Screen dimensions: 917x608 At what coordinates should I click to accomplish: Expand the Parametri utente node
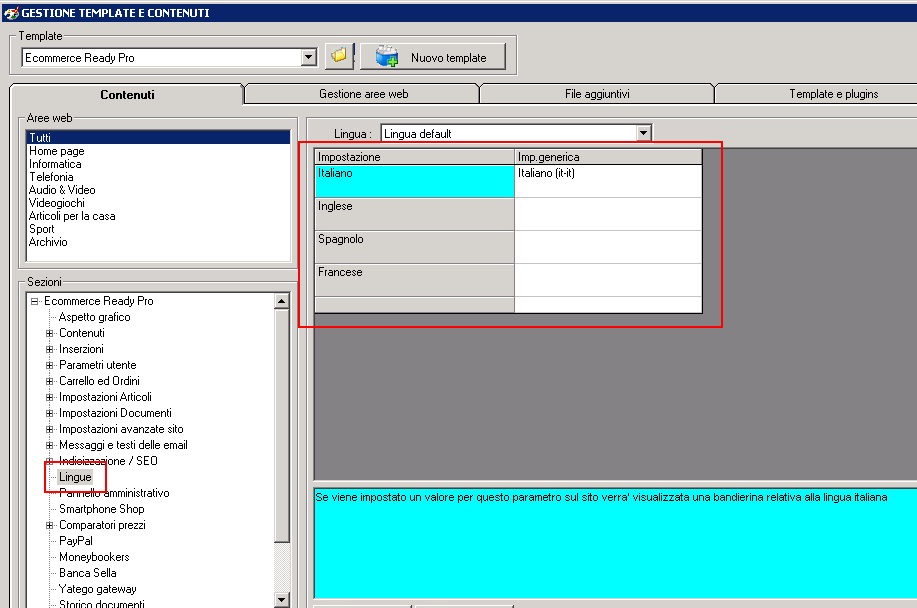coord(50,365)
